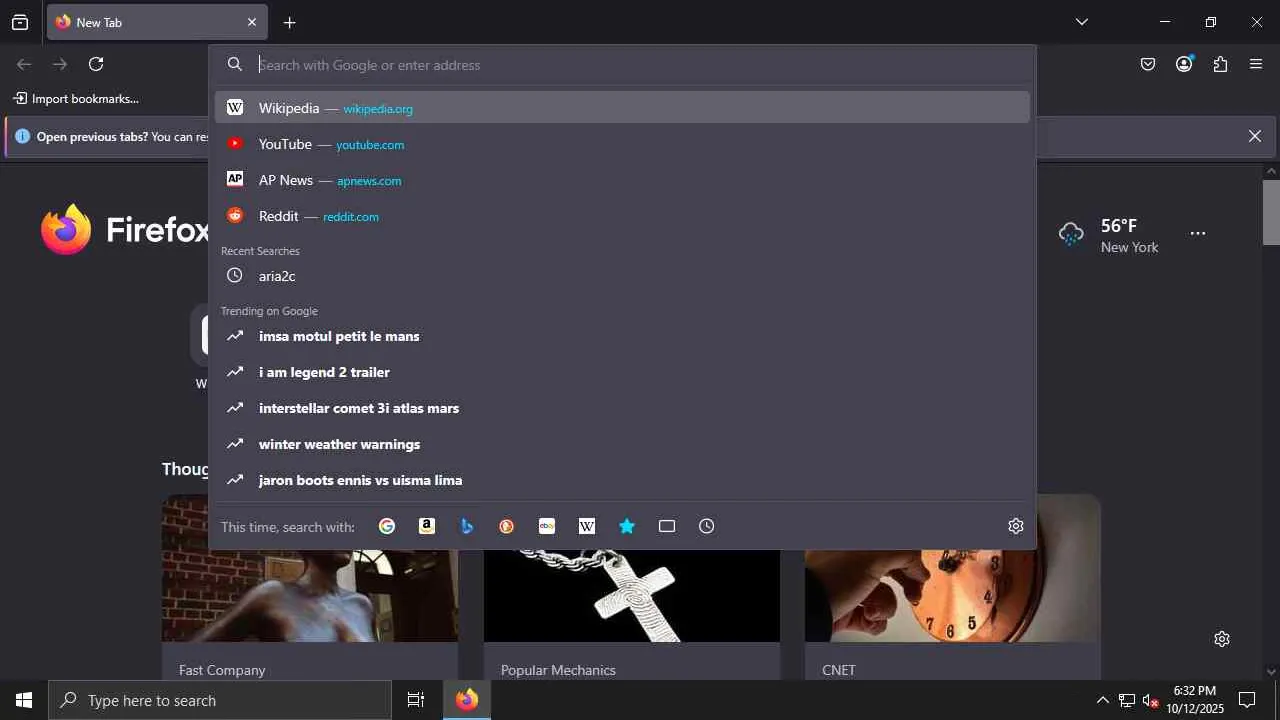Close the New Tab tab
Image resolution: width=1280 pixels, height=720 pixels.
pos(252,22)
